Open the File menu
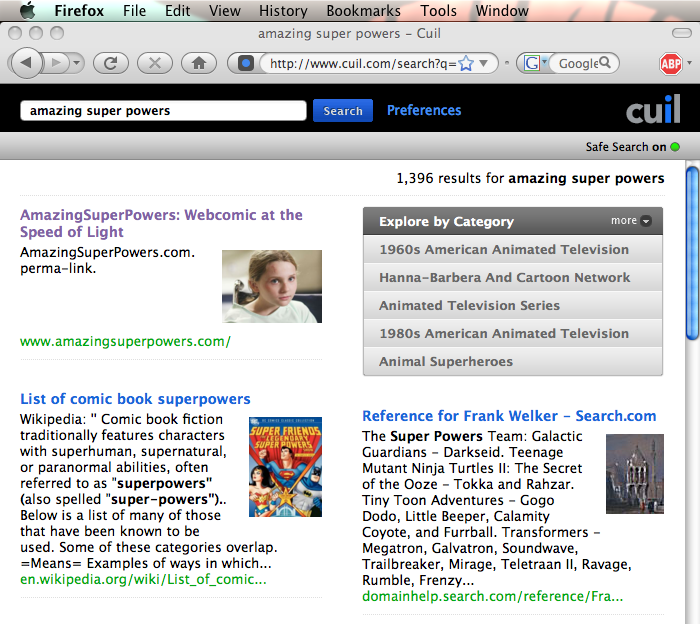 pos(134,10)
